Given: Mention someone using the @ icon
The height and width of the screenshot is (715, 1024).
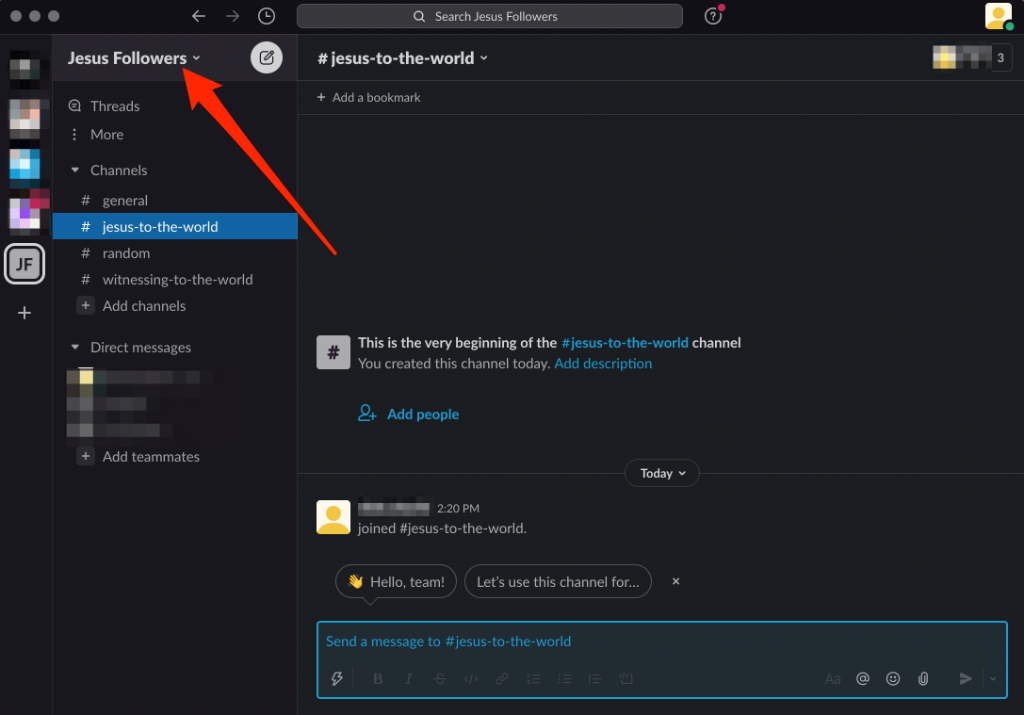Looking at the screenshot, I should (x=863, y=678).
